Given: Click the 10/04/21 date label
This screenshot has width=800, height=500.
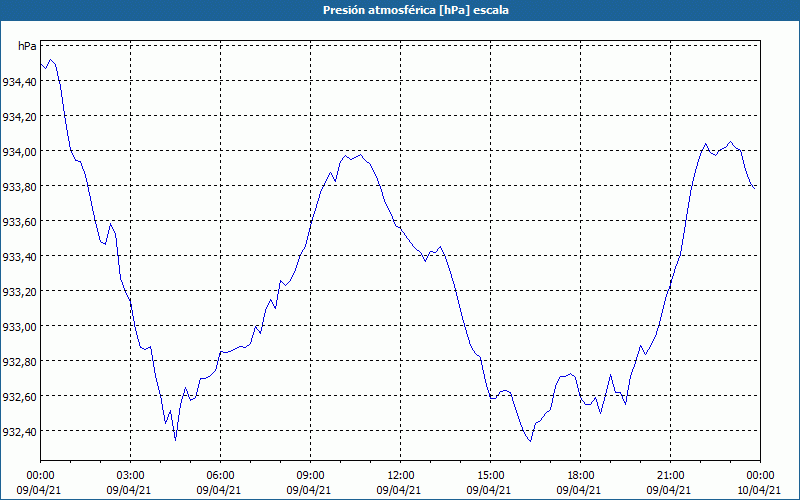Looking at the screenshot, I should tap(759, 490).
